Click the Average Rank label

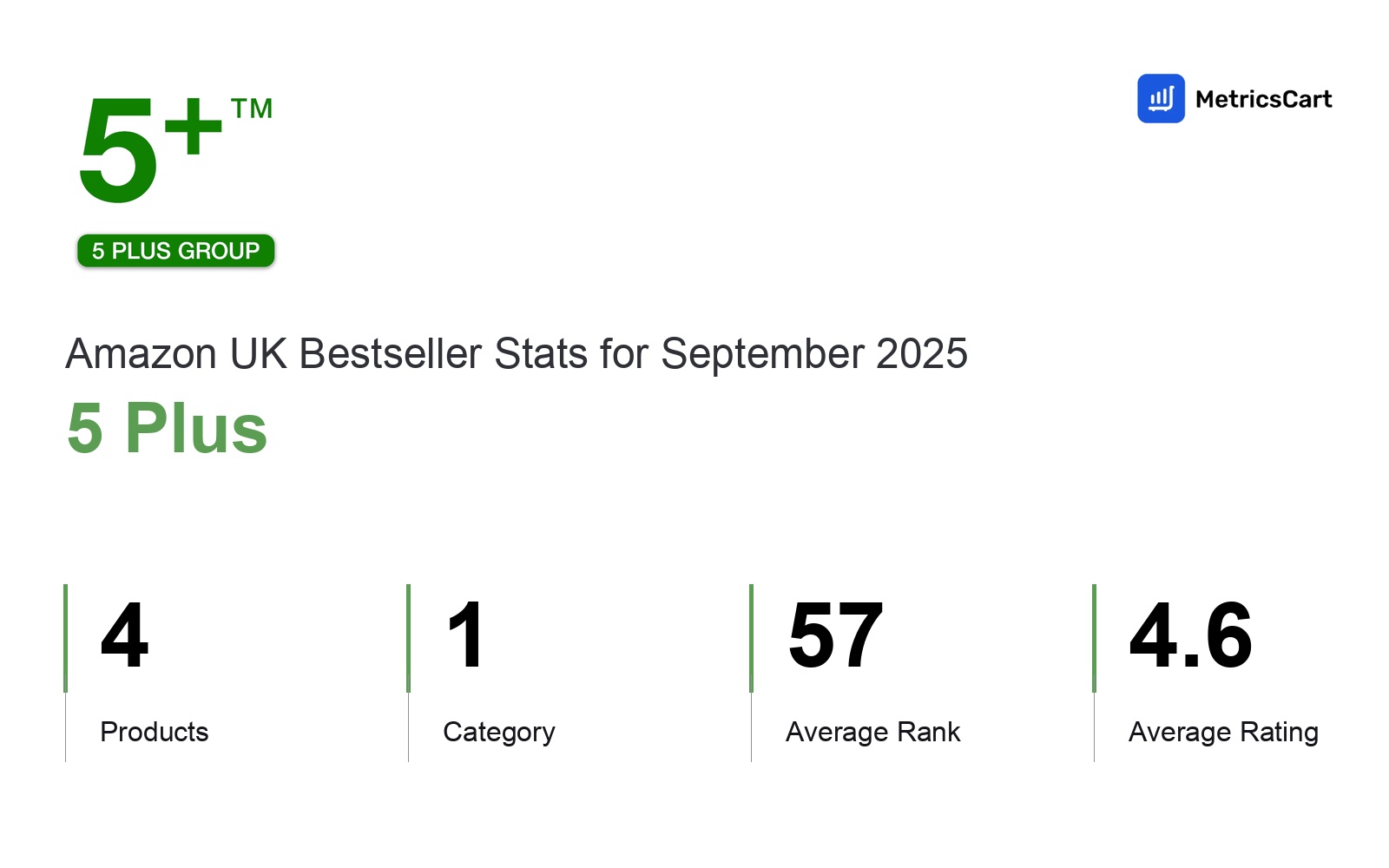point(872,732)
